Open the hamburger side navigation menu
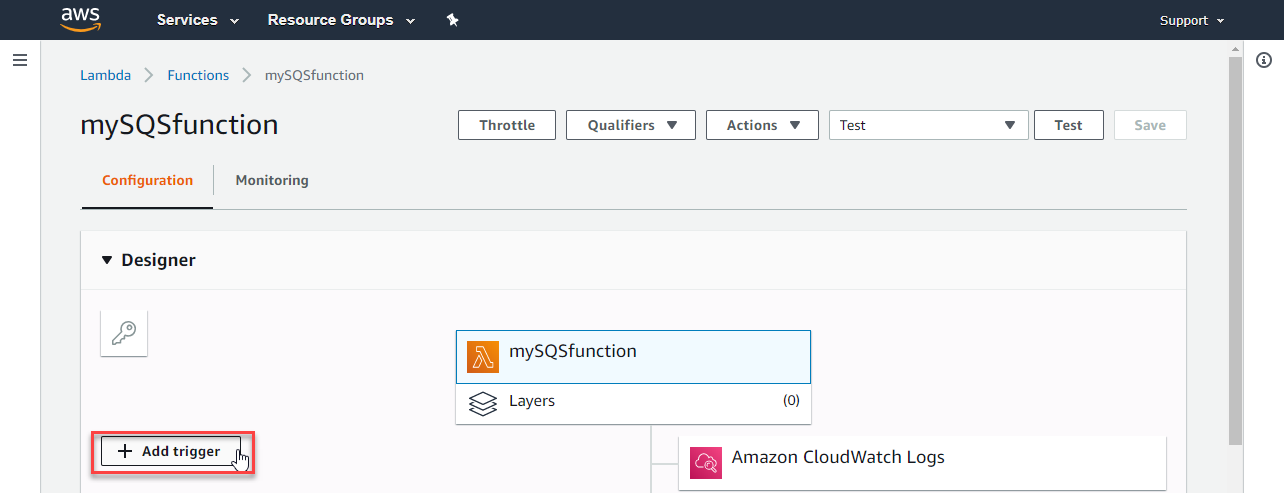The width and height of the screenshot is (1284, 493). (x=19, y=61)
